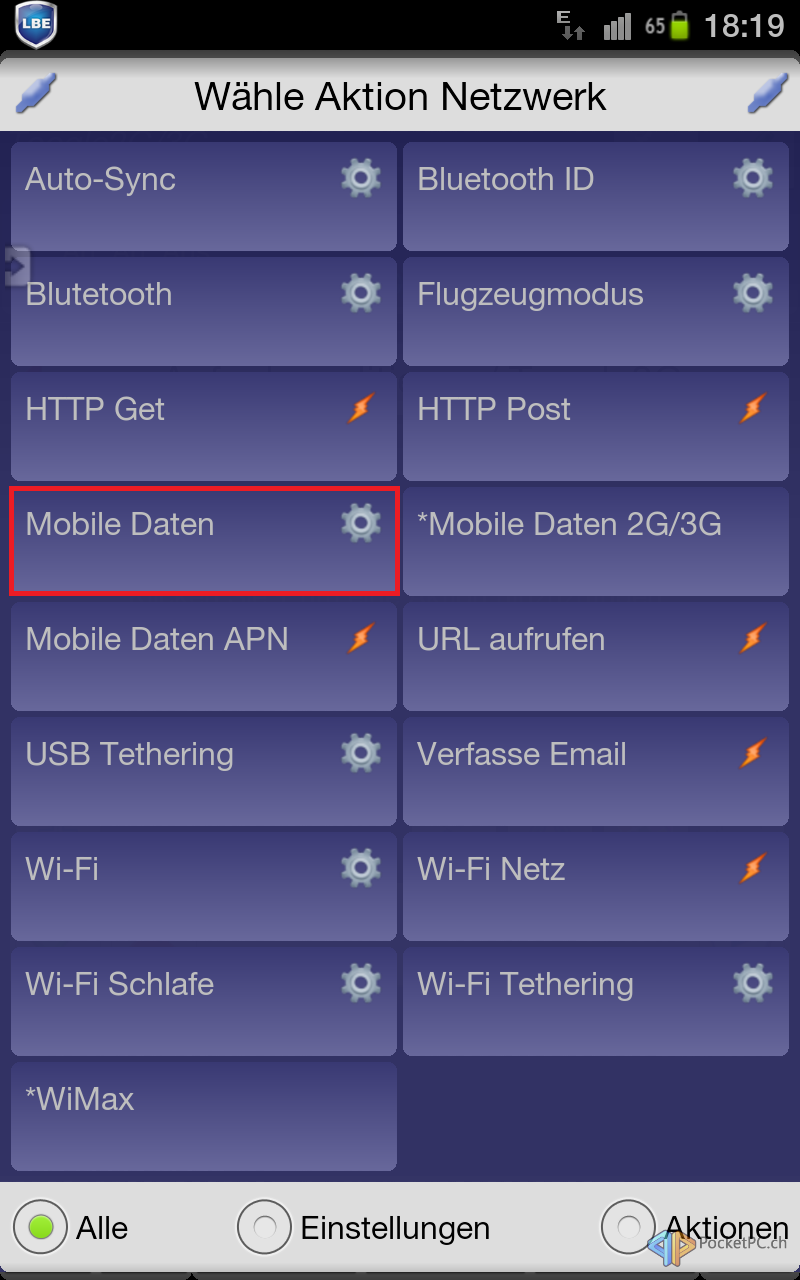The image size is (800, 1280).
Task: Select the URL aufrufen action
Action: coord(596,656)
